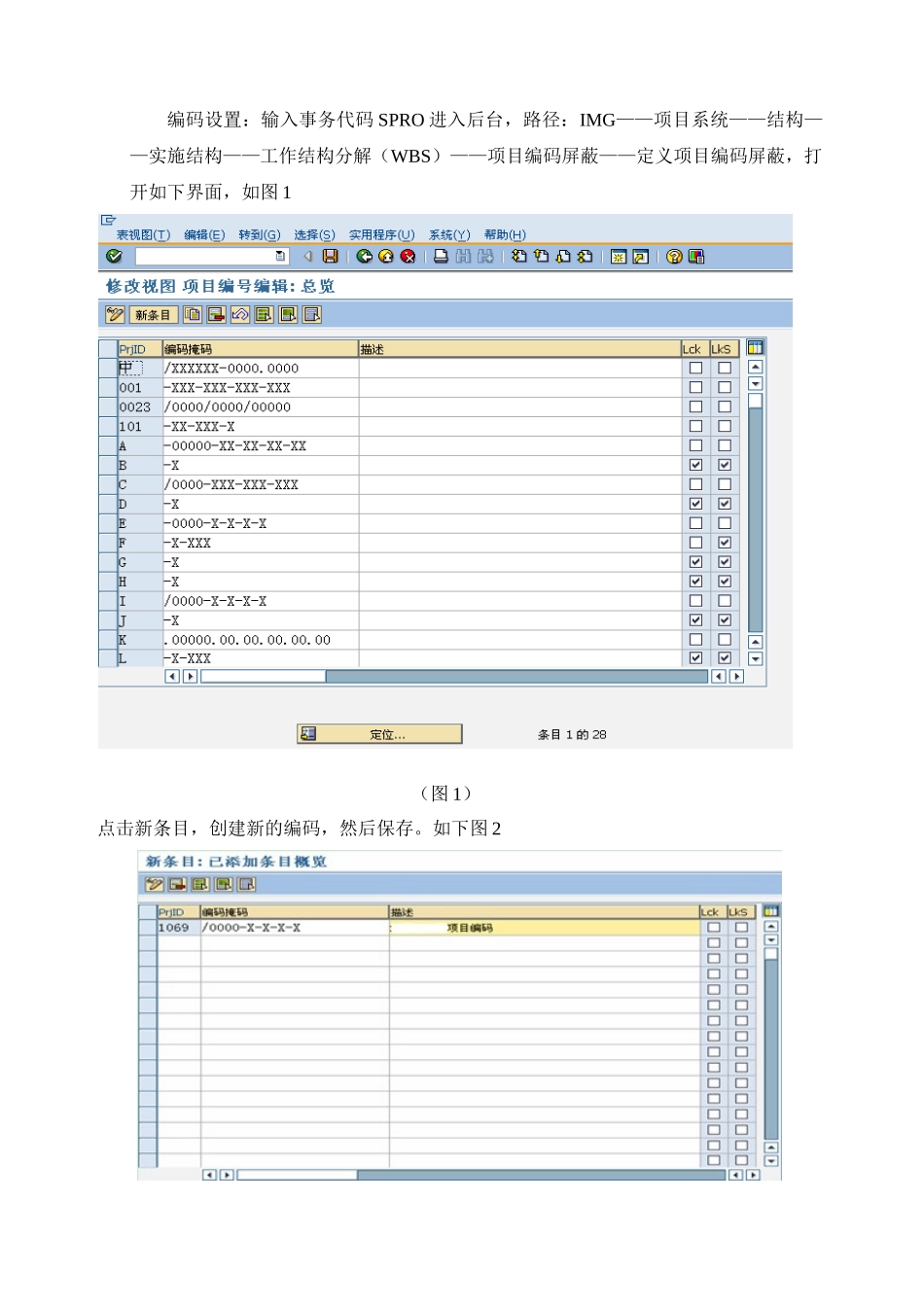Click the Customize Local Layout icon
The height and width of the screenshot is (1307, 924).
tap(696, 256)
